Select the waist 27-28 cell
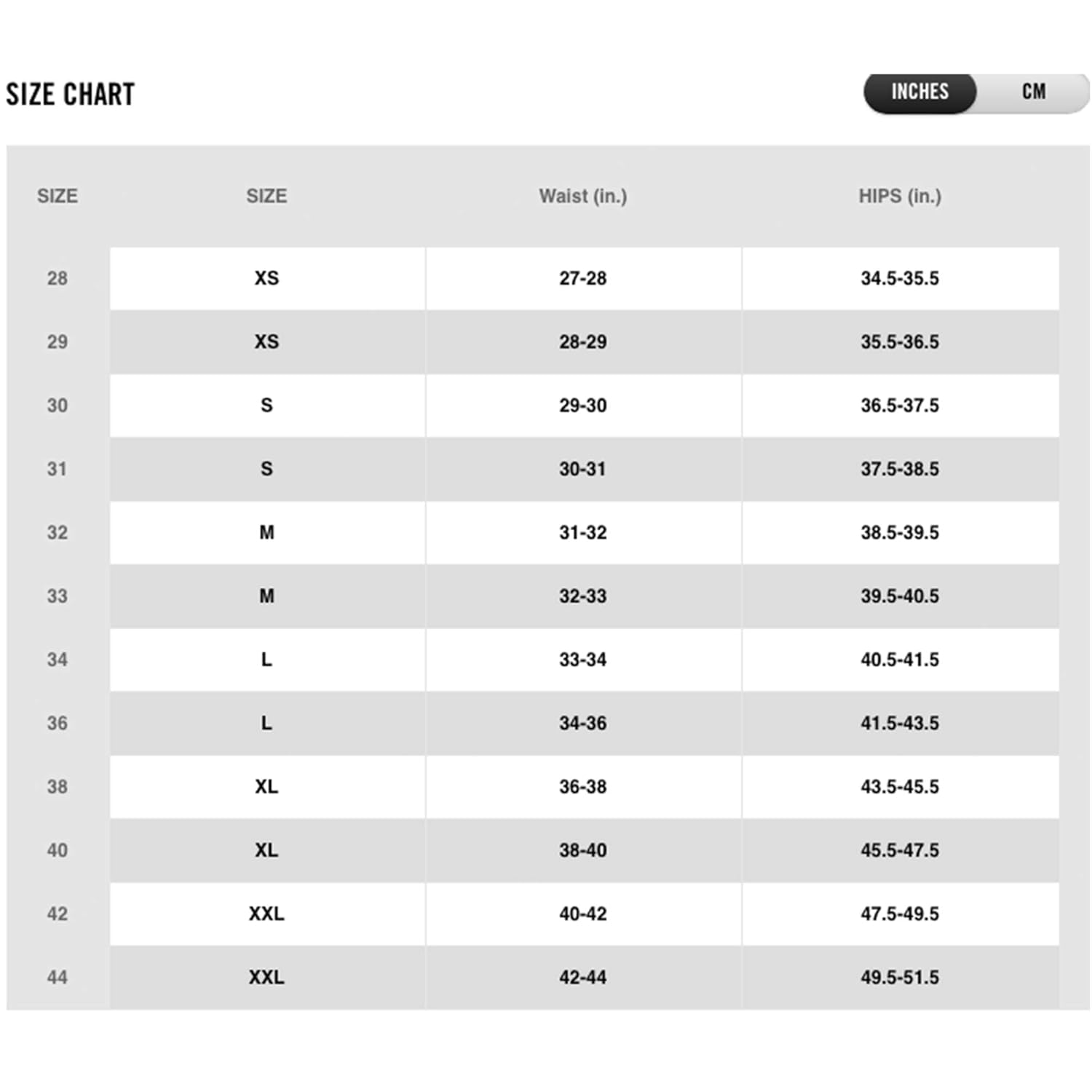Screen dimensions: 1092x1092 pyautogui.click(x=582, y=278)
